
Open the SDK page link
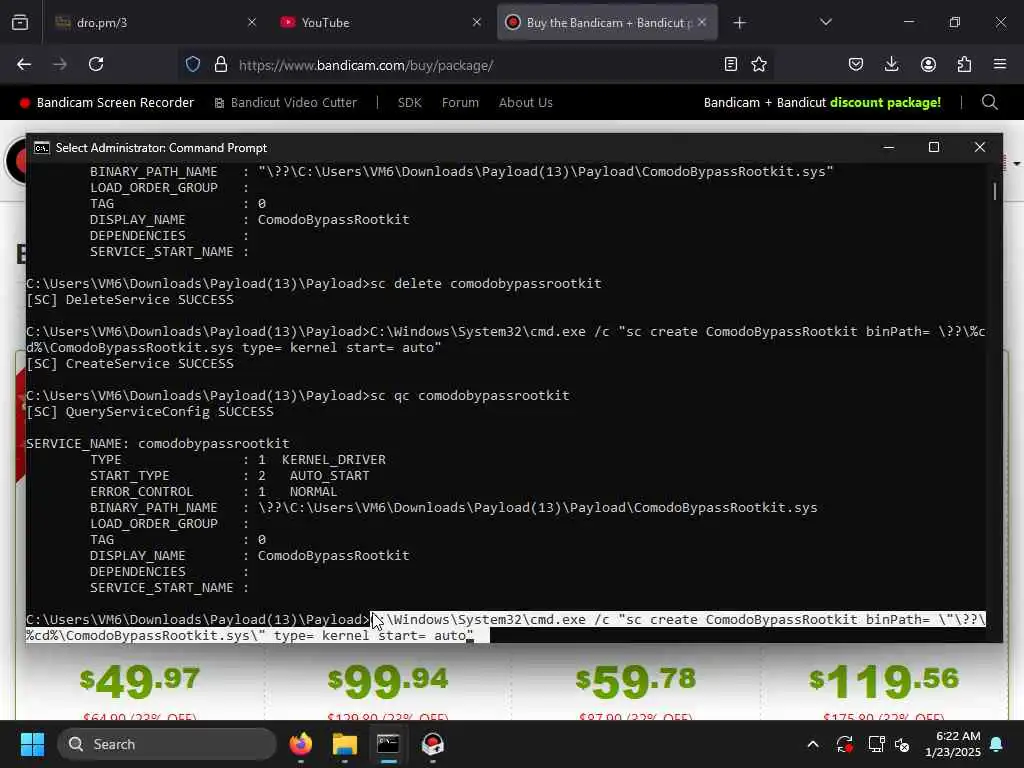click(x=409, y=103)
